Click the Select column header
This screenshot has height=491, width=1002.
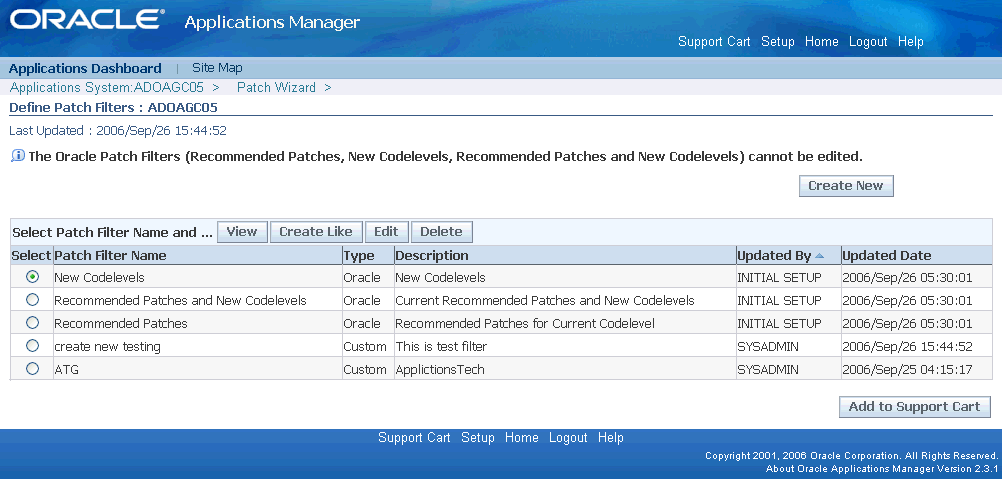pyautogui.click(x=31, y=256)
